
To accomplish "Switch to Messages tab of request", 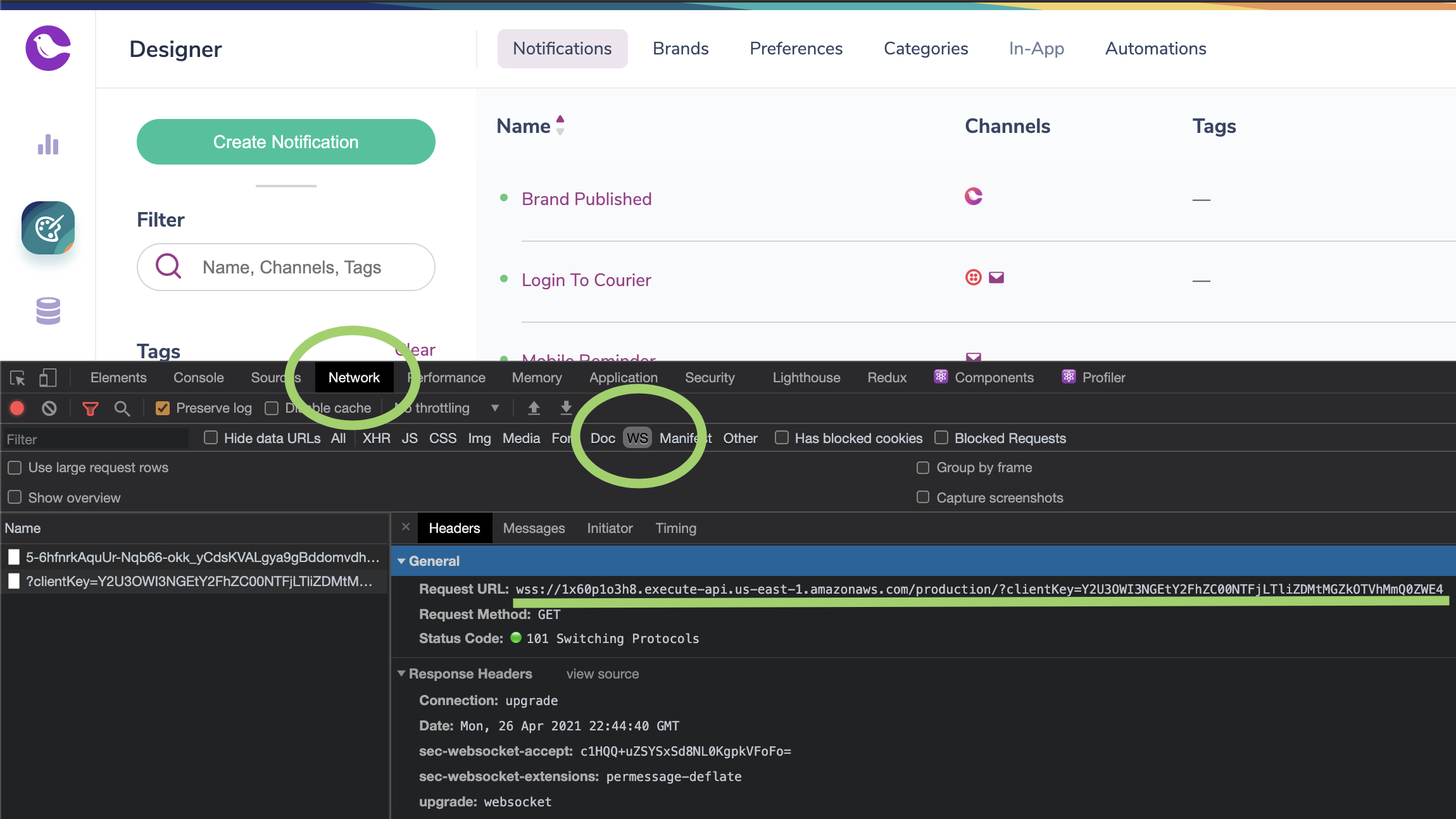I will (534, 528).
